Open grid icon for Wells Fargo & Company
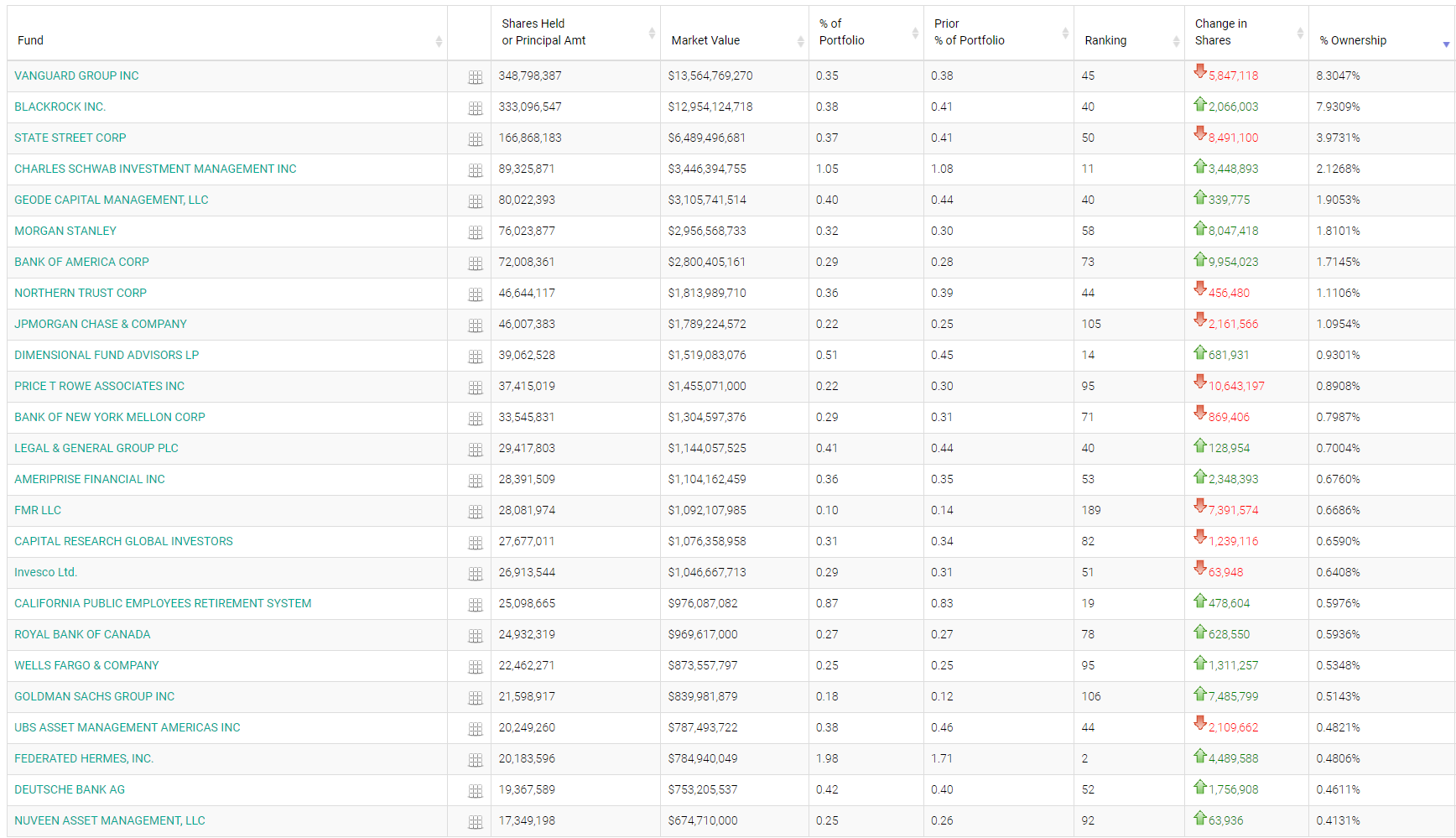This screenshot has height=838, width=1456. 476,667
